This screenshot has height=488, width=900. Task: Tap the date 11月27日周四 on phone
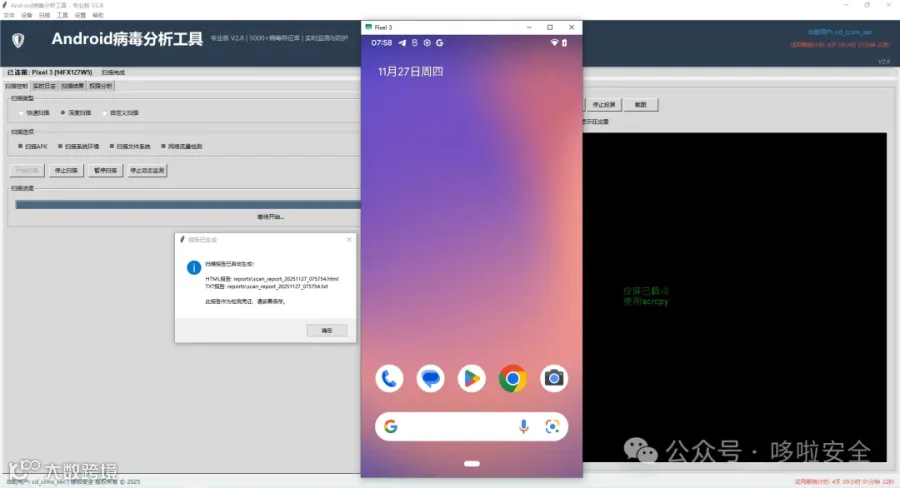[x=410, y=72]
